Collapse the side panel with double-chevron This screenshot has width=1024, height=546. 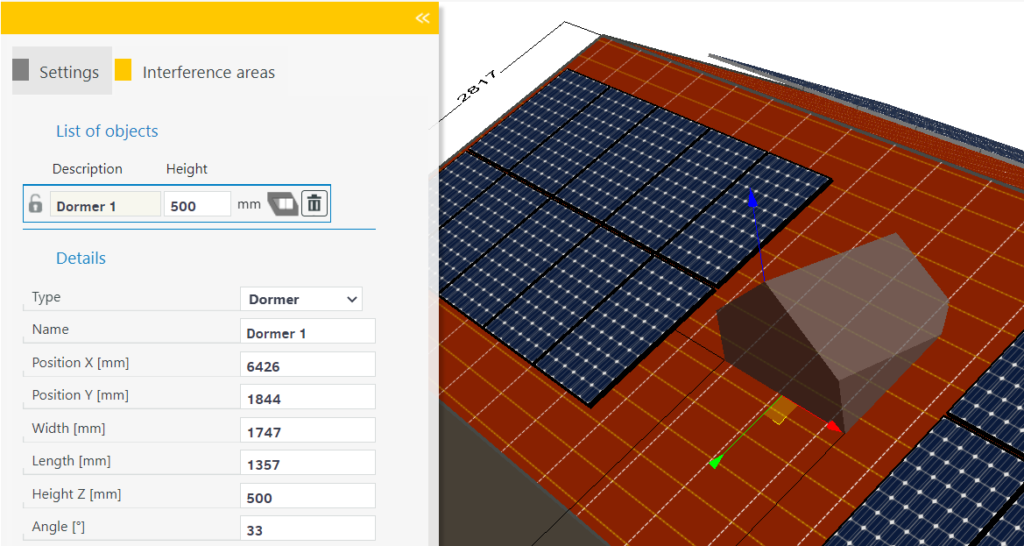click(422, 18)
